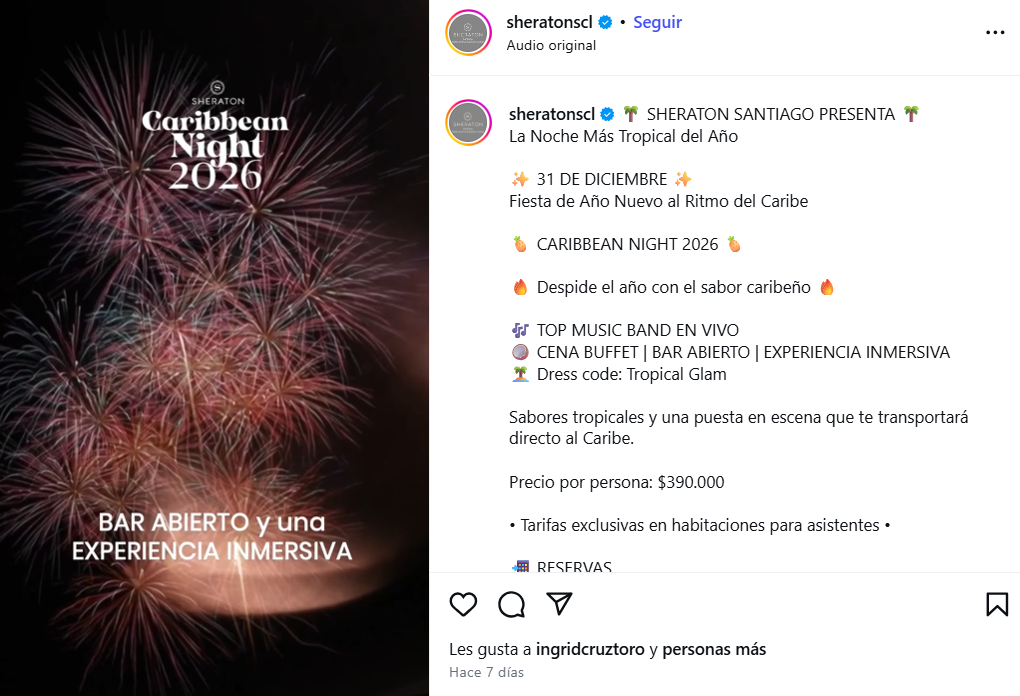Click the verified badge in the caption
Image resolution: width=1020 pixels, height=696 pixels.
point(607,114)
